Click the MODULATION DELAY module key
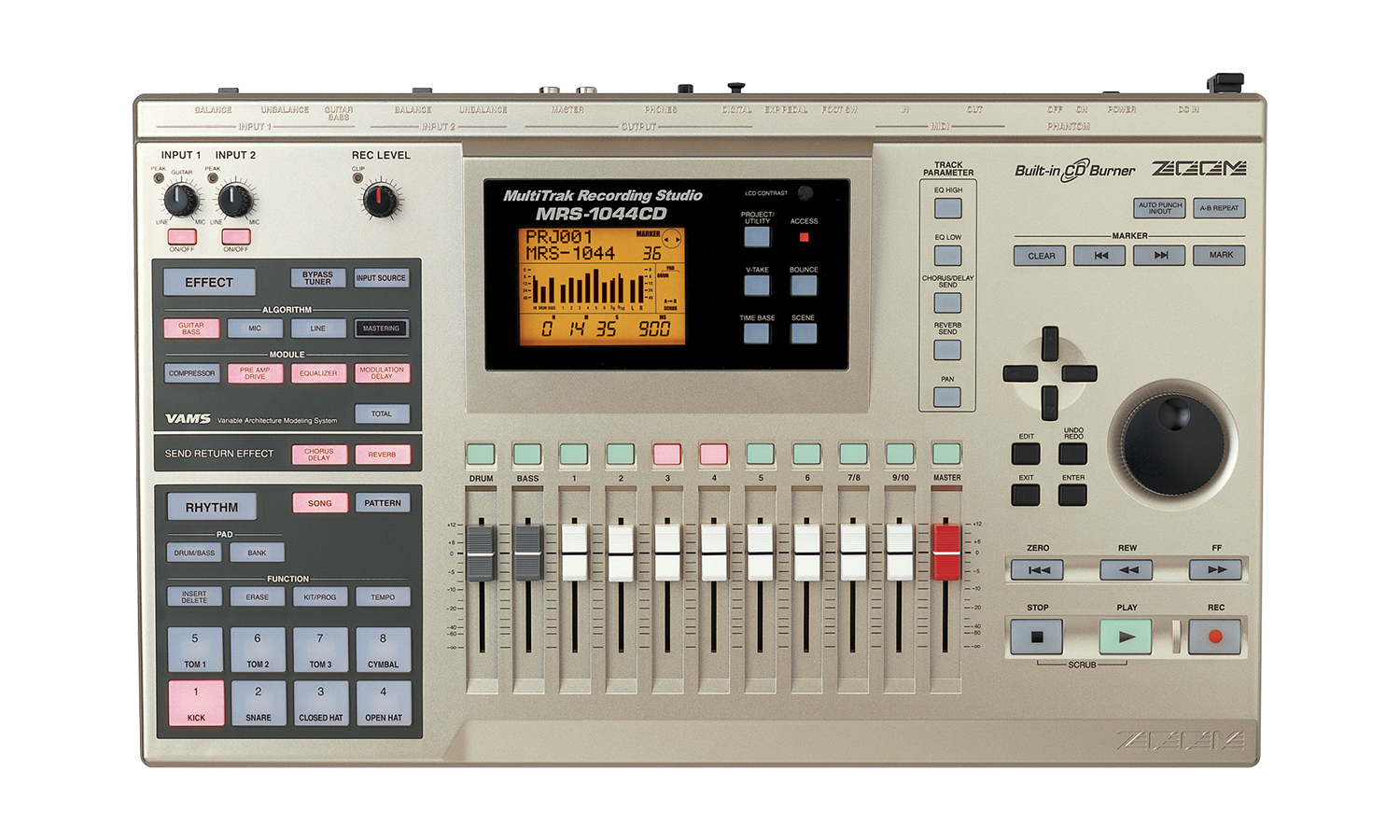This screenshot has width=1400, height=840. tap(382, 373)
